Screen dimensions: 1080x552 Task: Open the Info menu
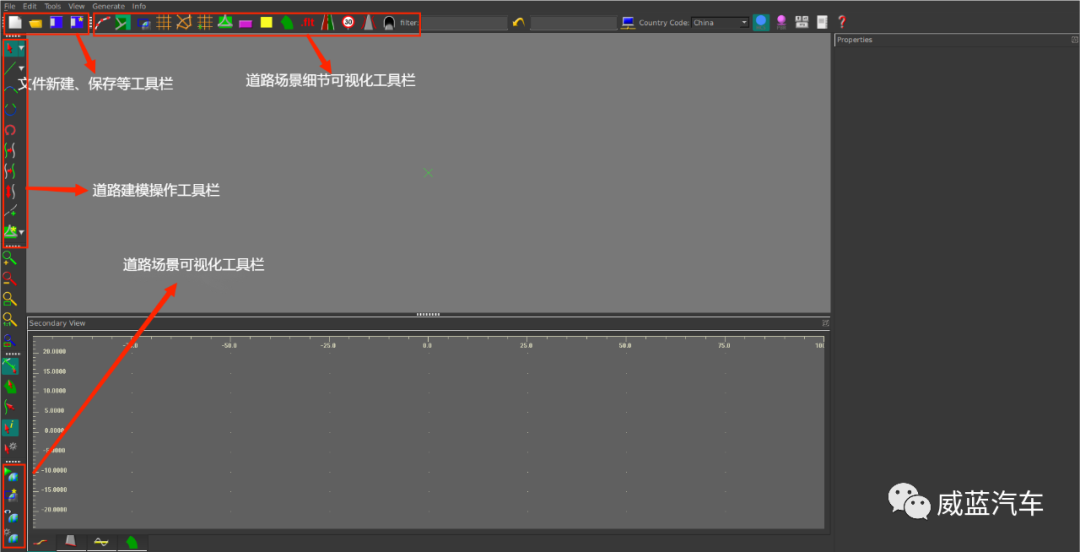139,6
